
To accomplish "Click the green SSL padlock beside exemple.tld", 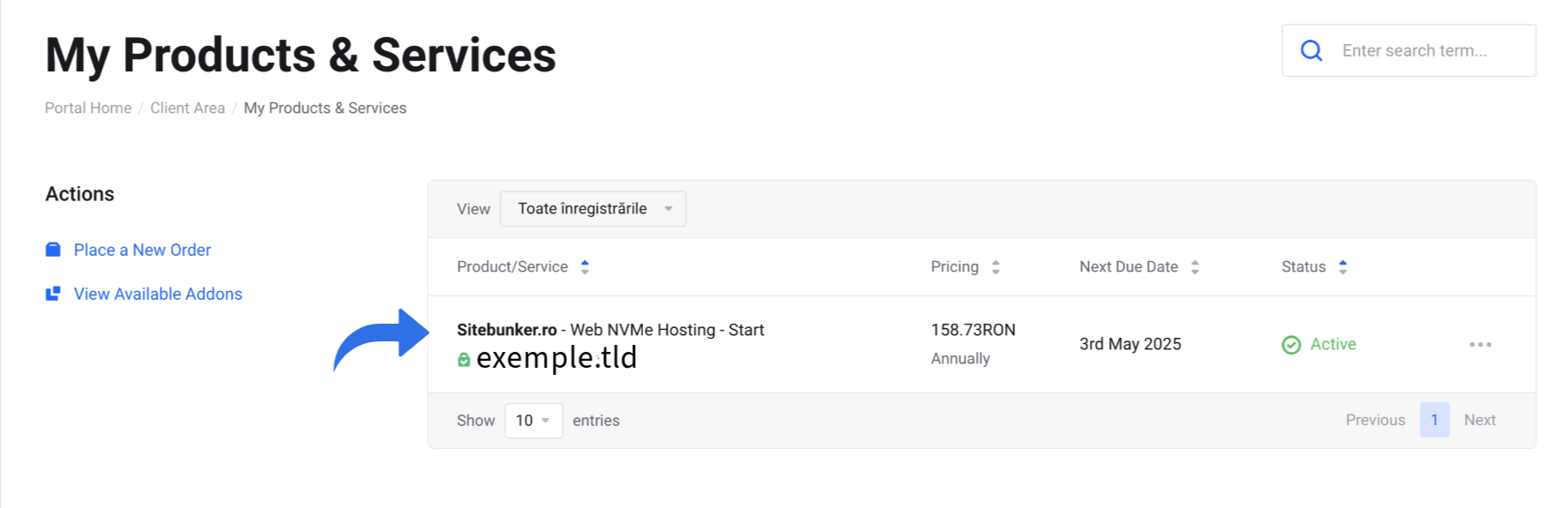I will 464,360.
